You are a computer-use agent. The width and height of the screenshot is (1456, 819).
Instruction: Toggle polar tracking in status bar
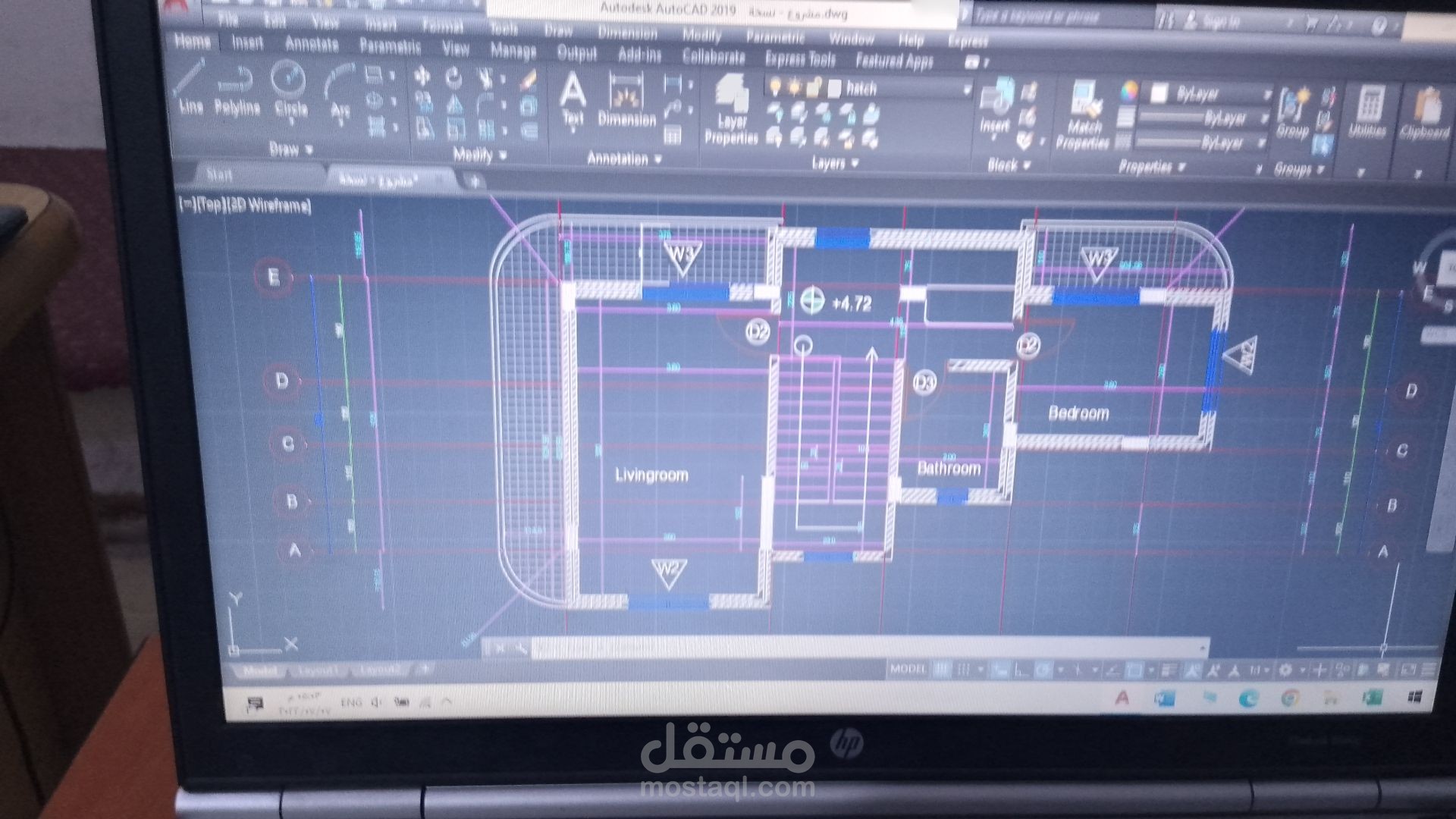click(x=1043, y=670)
